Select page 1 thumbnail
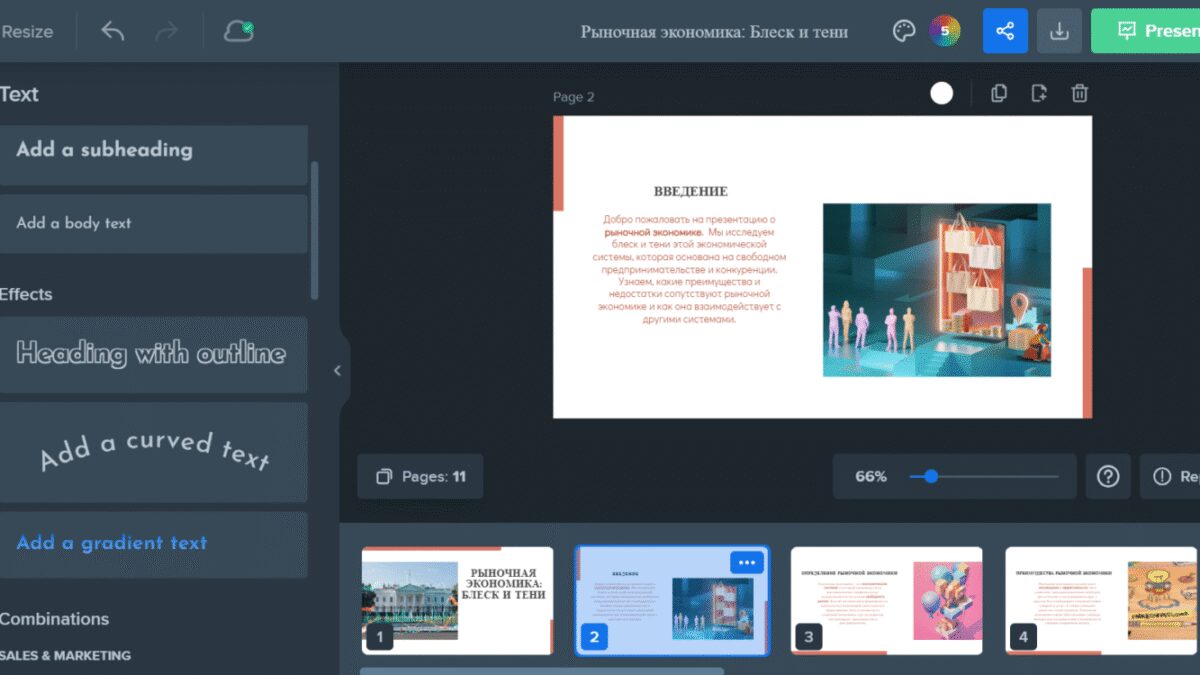Viewport: 1200px width, 675px height. (457, 600)
